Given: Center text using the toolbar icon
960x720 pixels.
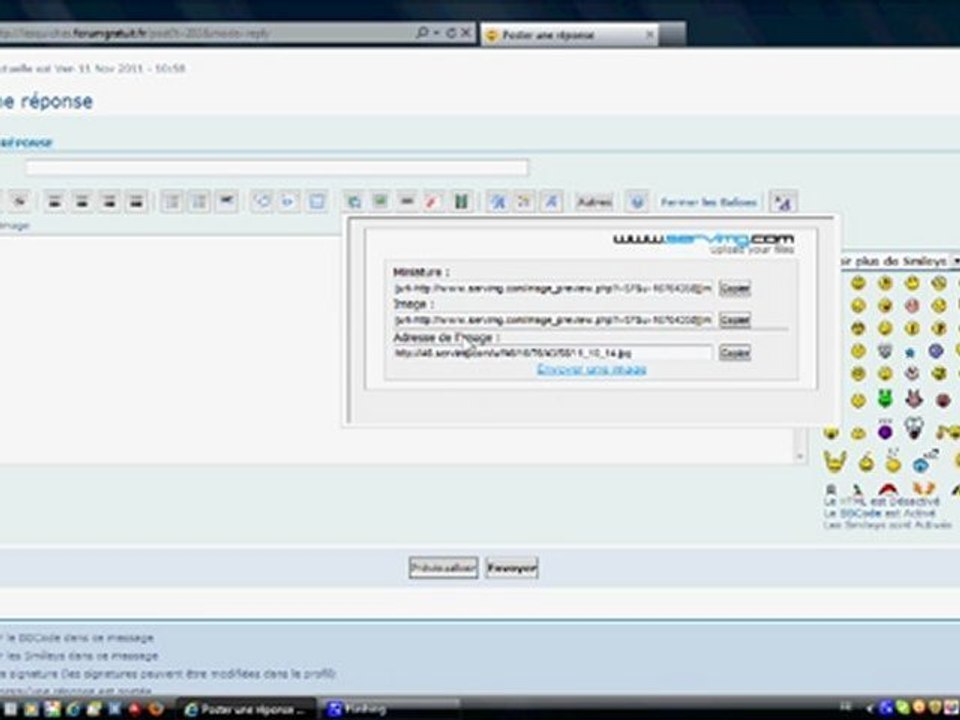Looking at the screenshot, I should point(82,201).
